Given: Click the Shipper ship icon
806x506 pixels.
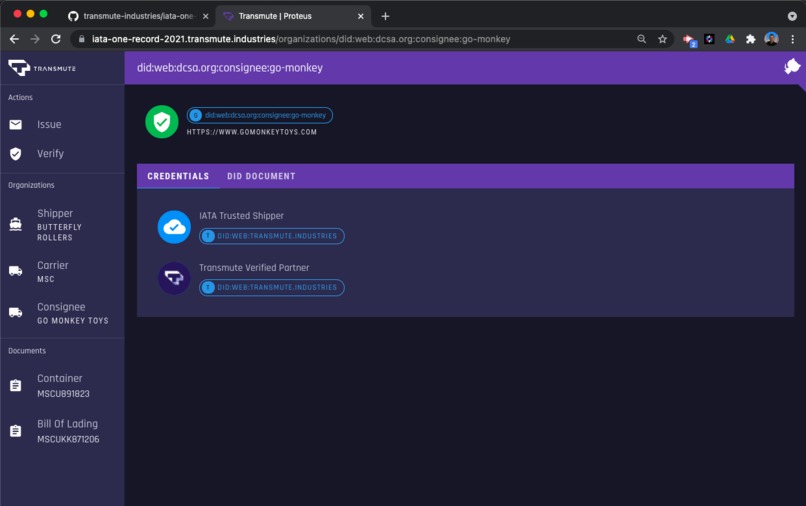Looking at the screenshot, I should 15,225.
